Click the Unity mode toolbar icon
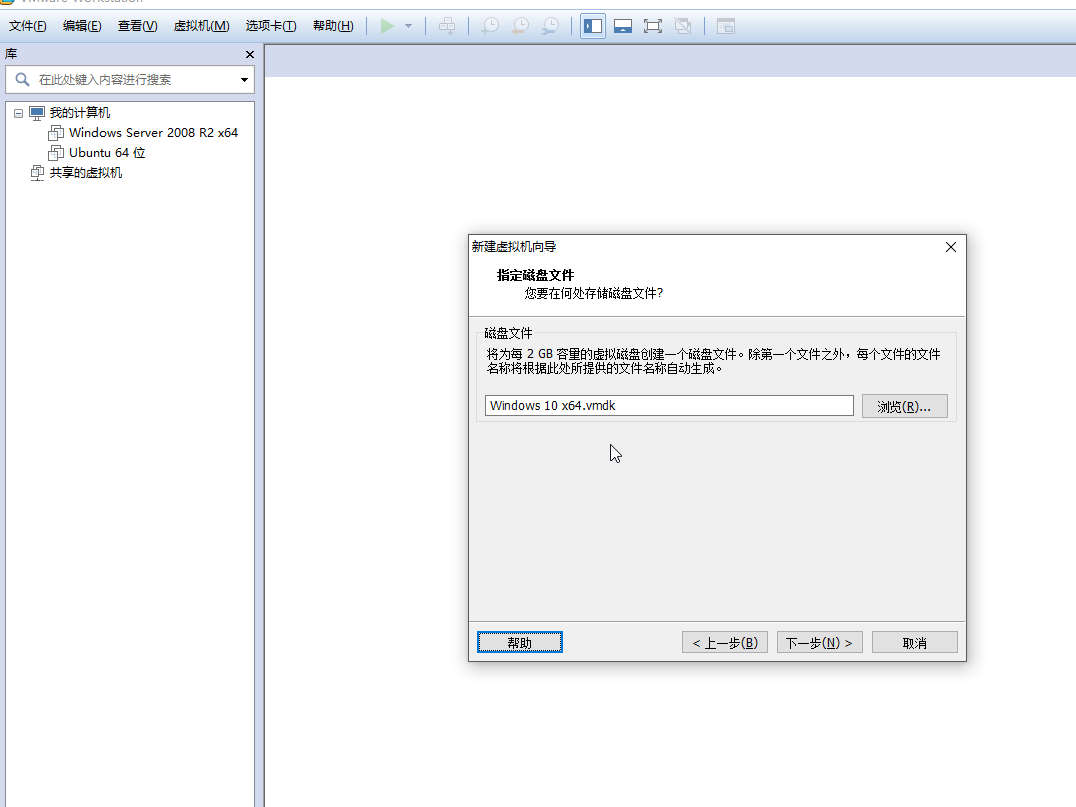 [682, 26]
